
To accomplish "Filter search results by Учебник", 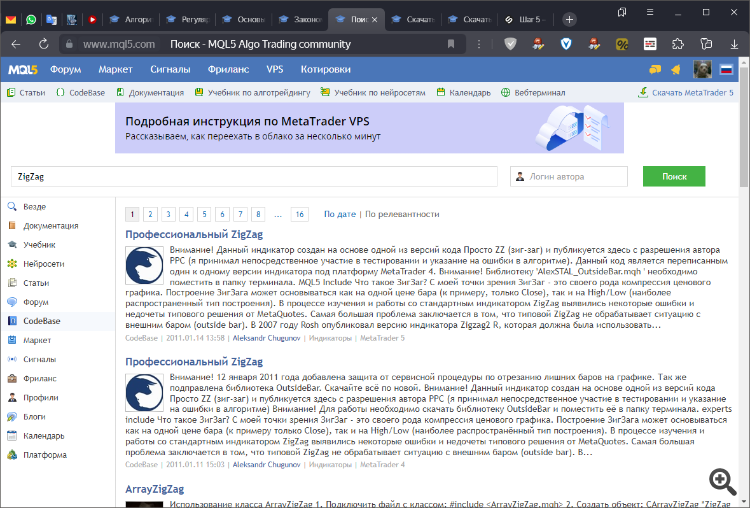I will (39, 245).
